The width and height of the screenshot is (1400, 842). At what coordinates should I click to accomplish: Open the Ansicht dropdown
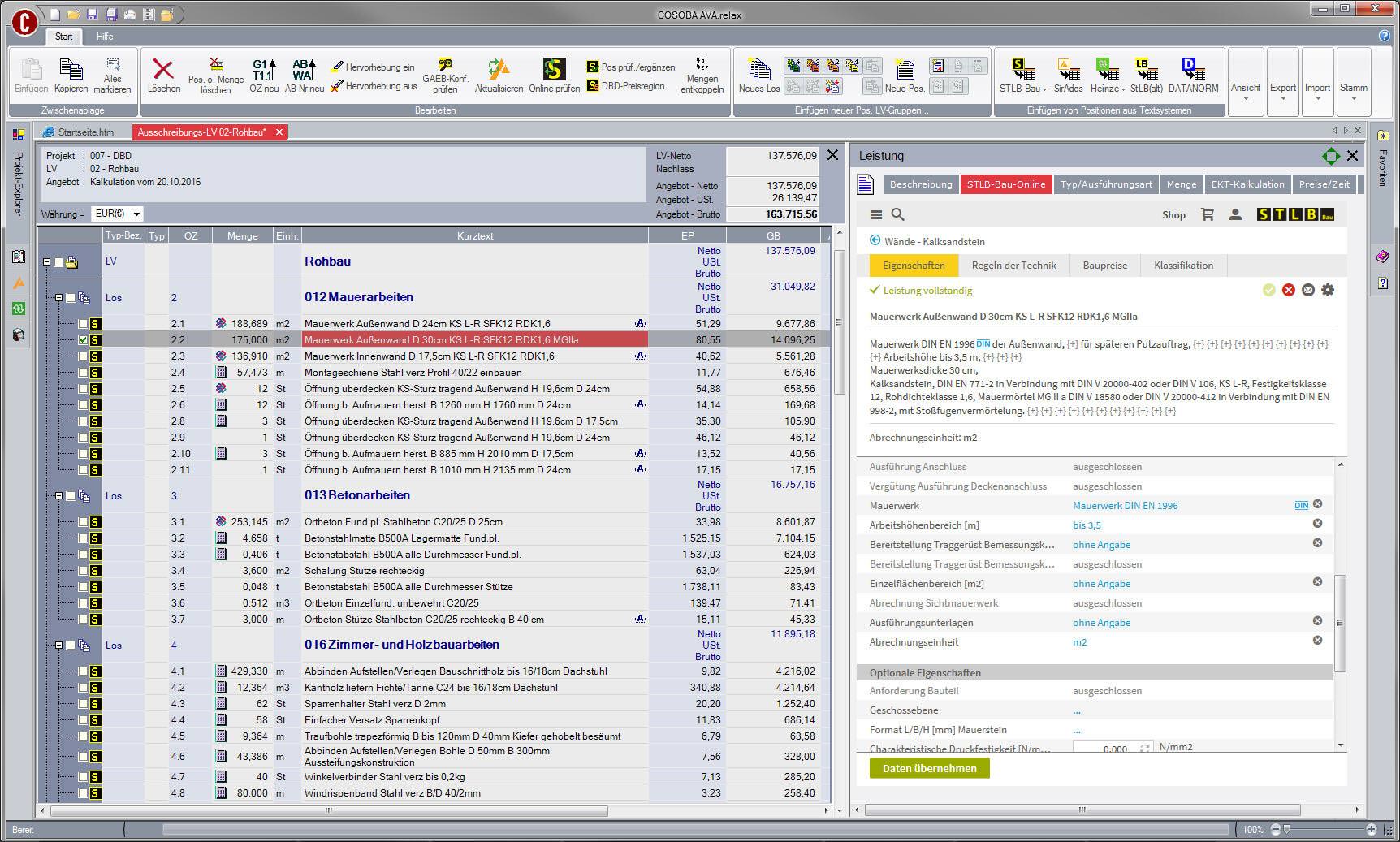pos(1245,83)
